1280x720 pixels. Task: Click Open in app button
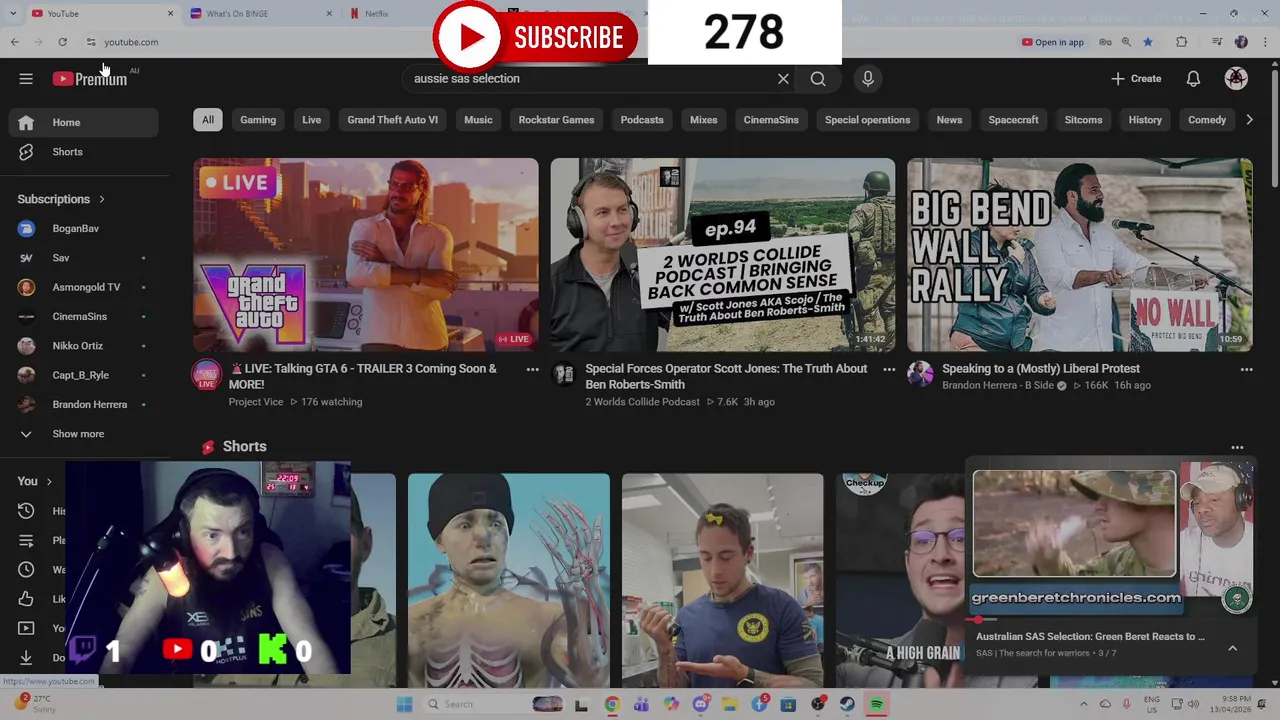point(1053,42)
